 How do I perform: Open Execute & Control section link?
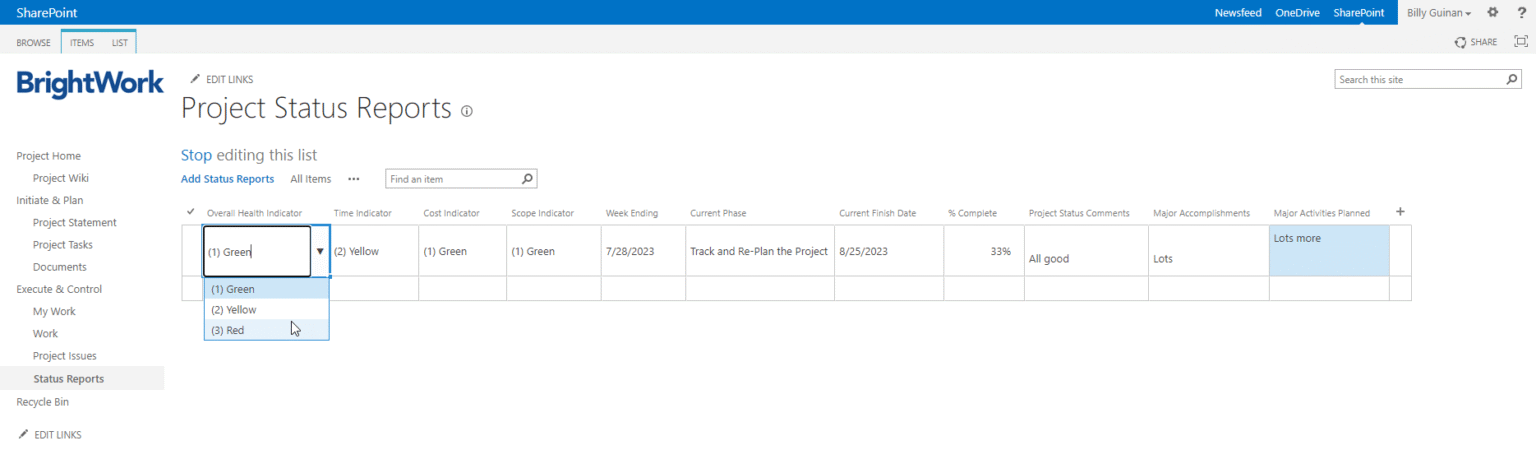[x=59, y=289]
